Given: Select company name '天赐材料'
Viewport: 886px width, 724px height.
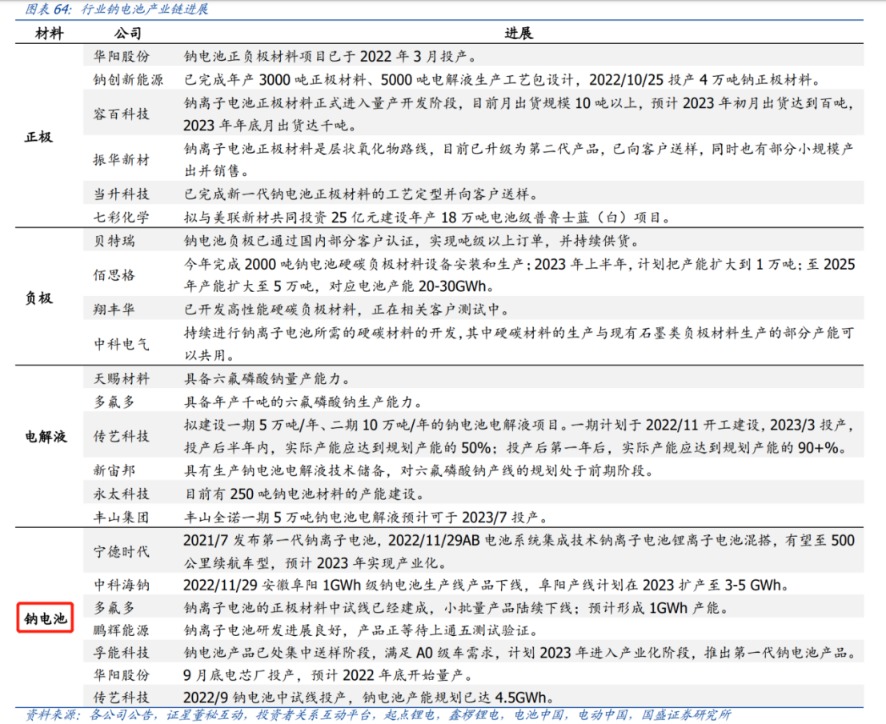Looking at the screenshot, I should coord(121,378).
